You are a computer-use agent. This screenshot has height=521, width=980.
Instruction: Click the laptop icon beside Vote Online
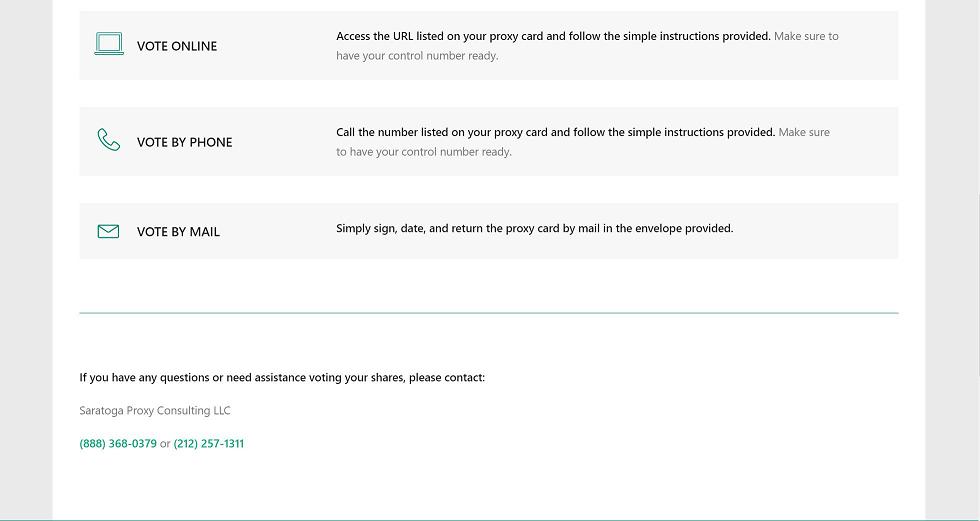109,44
